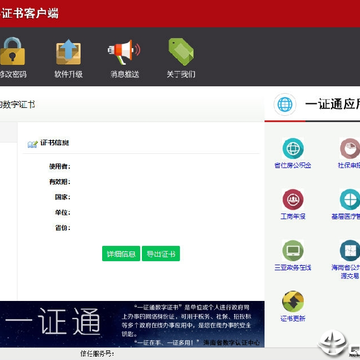The height and width of the screenshot is (360, 360).
Task: Open the 基层医疗 teal cross icon
Action: [350, 199]
